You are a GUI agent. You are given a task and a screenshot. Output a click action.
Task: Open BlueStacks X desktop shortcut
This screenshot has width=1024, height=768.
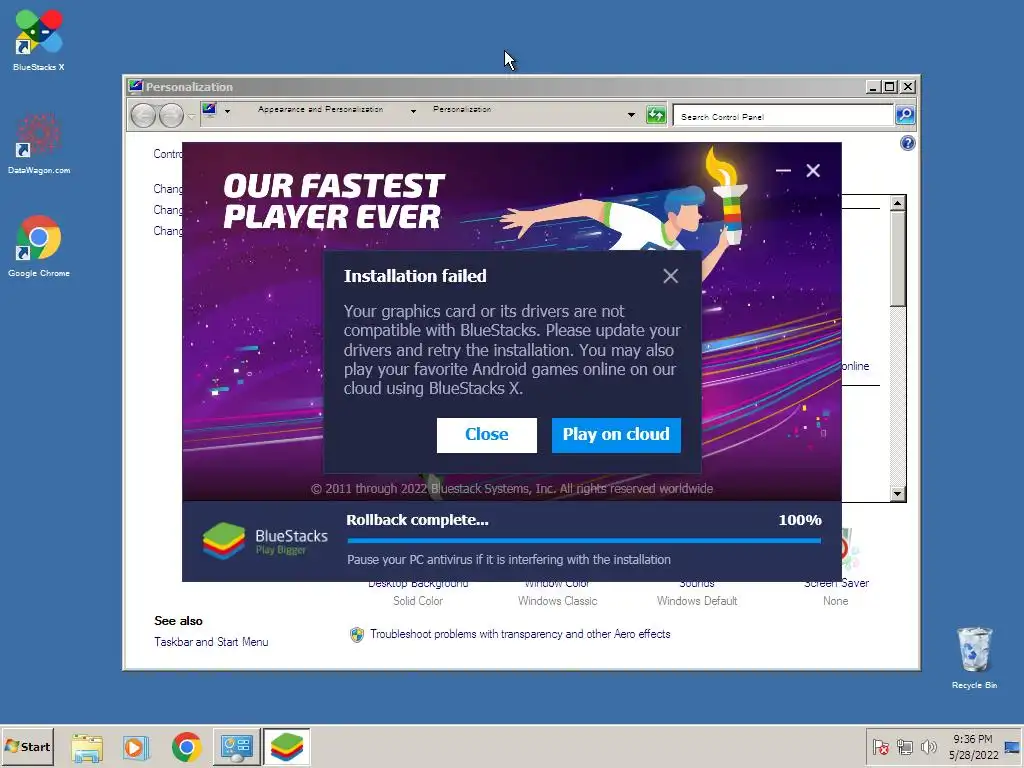[x=39, y=40]
